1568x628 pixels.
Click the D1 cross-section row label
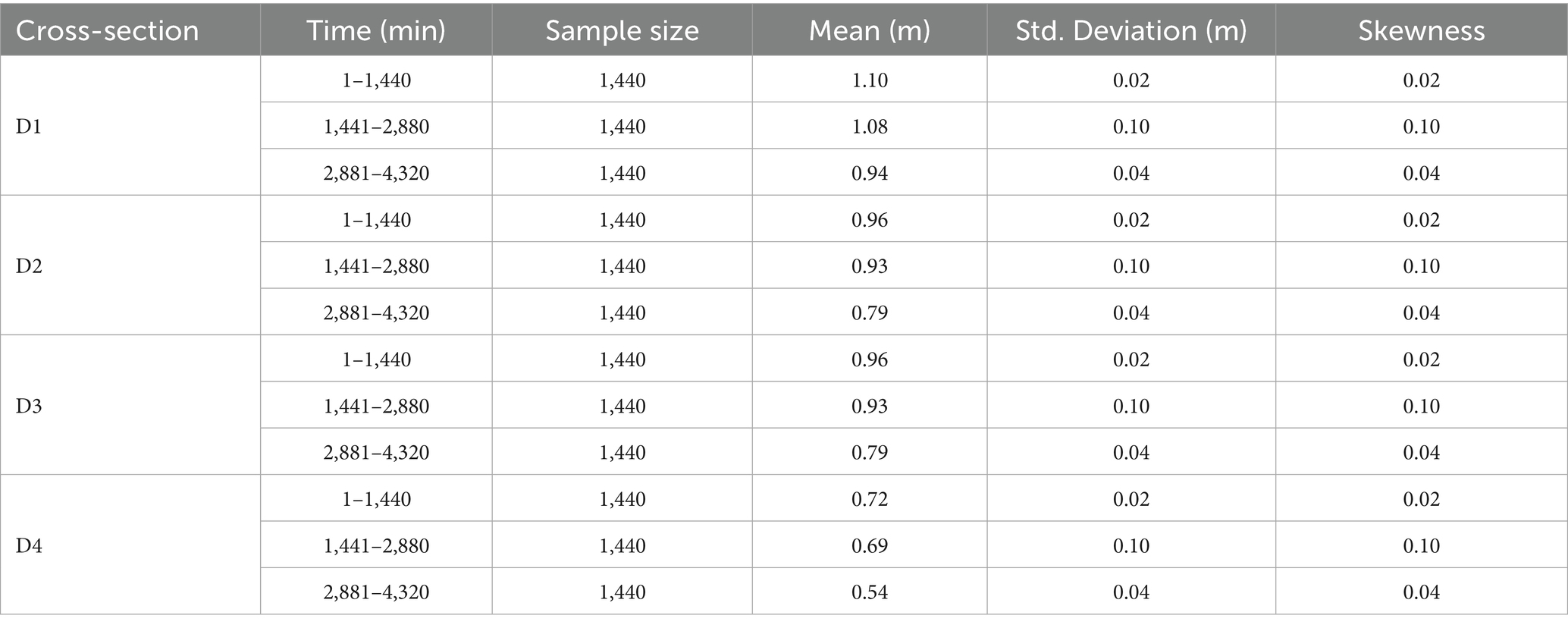(29, 126)
